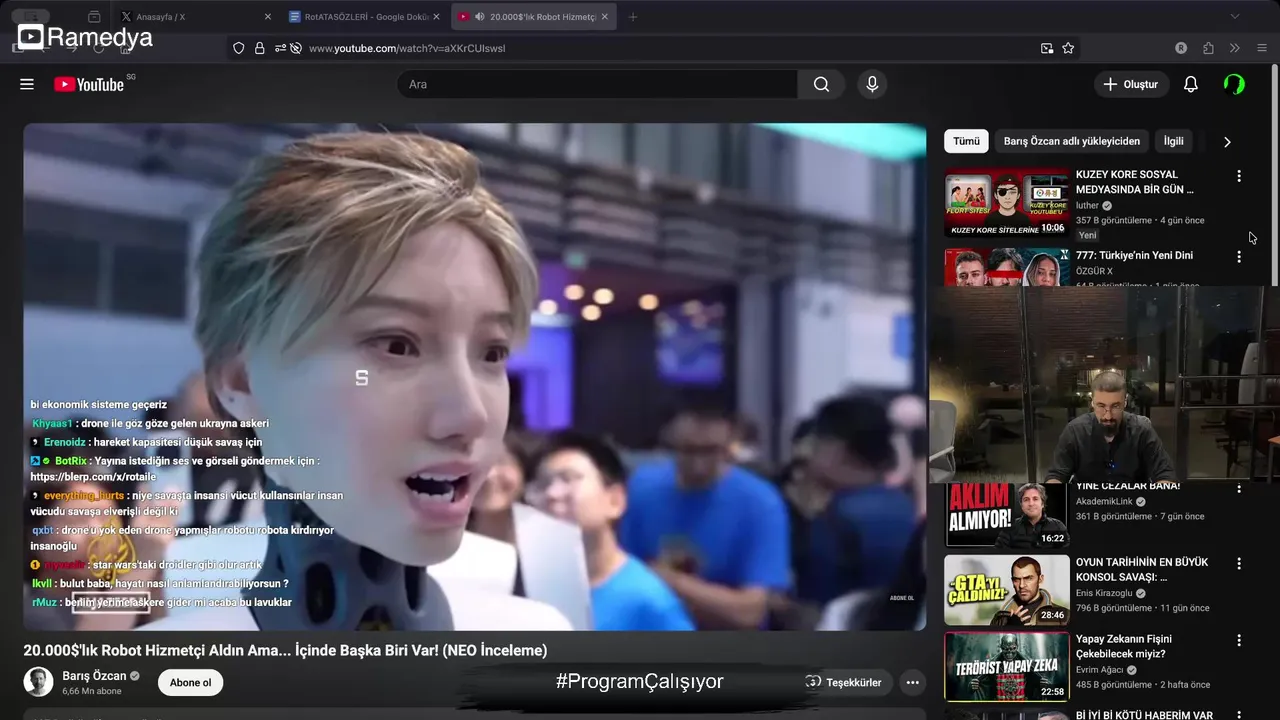Click the Enis Kirazoglu channel name
The image size is (1280, 720).
[x=1106, y=593]
